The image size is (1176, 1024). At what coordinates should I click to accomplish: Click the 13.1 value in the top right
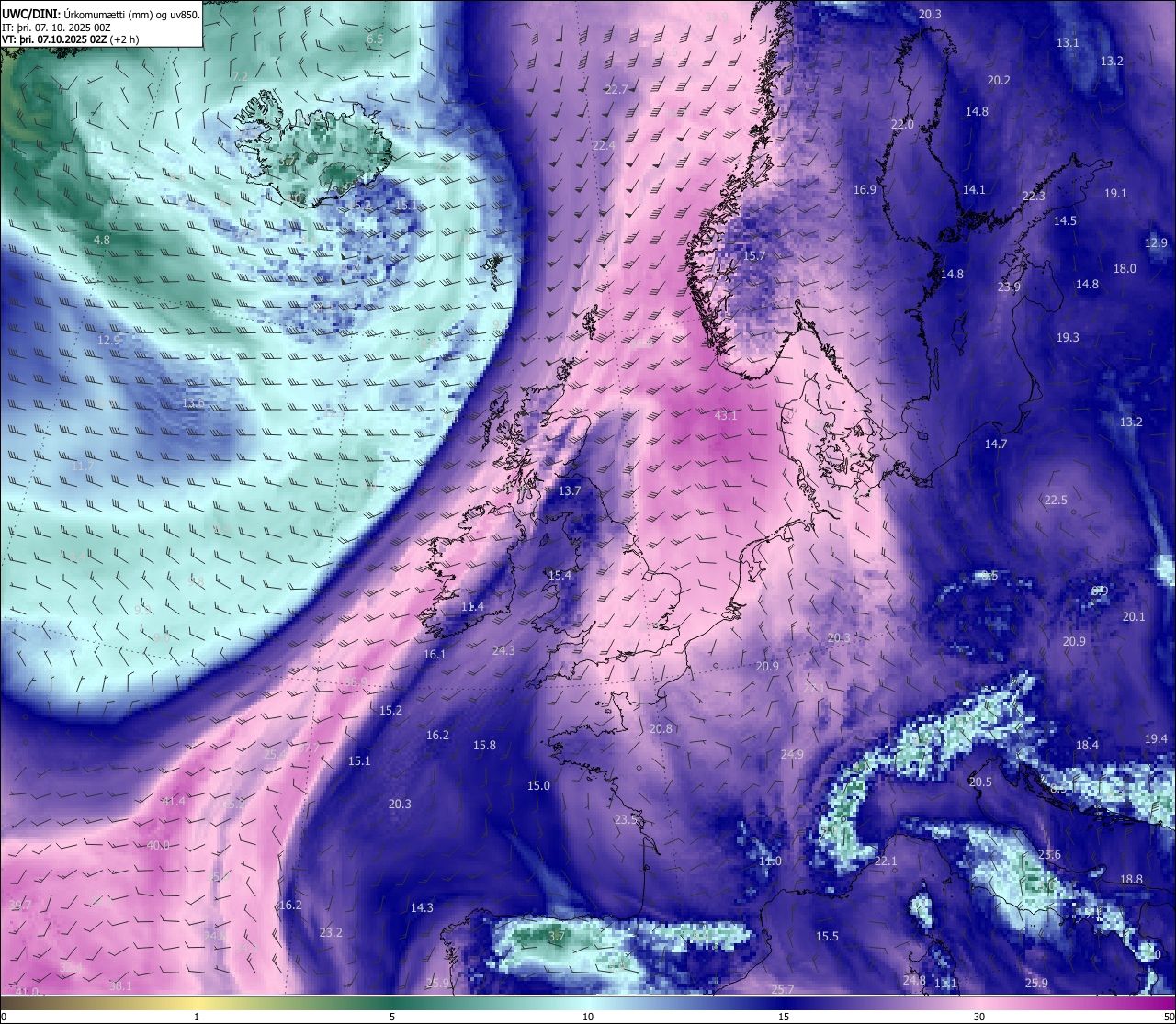click(1068, 42)
